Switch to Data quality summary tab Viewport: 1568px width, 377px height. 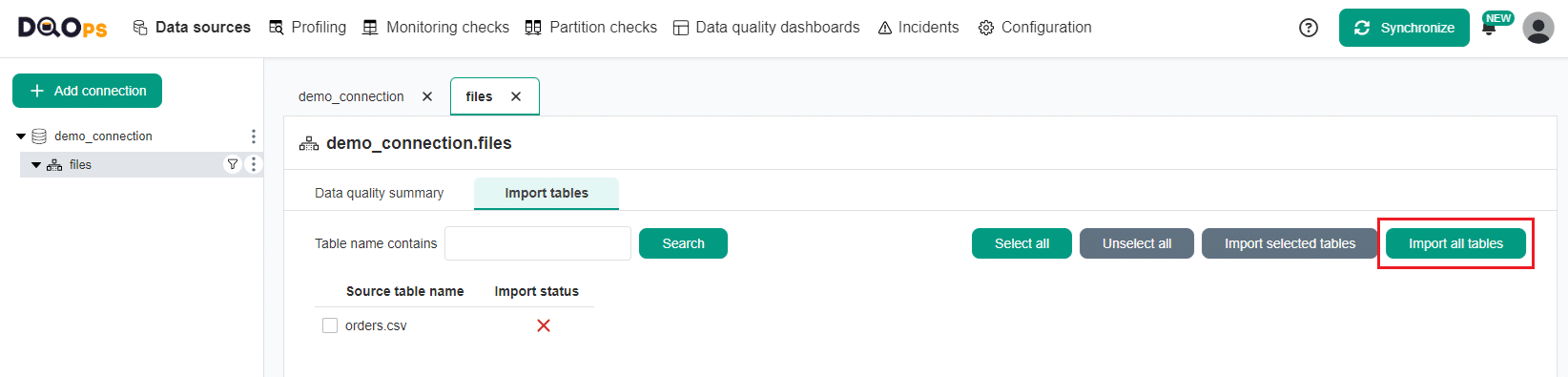pos(380,193)
